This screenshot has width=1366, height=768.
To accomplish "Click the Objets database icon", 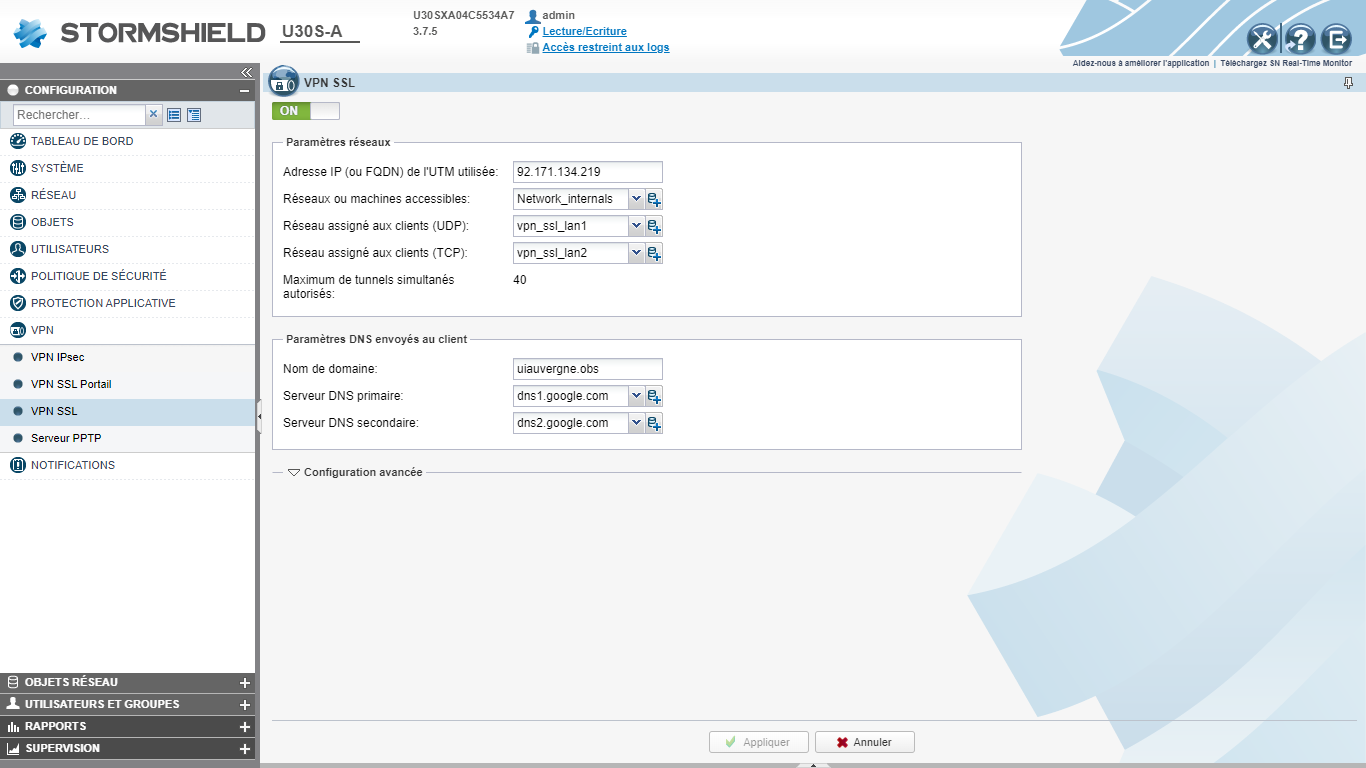I will click(x=17, y=222).
